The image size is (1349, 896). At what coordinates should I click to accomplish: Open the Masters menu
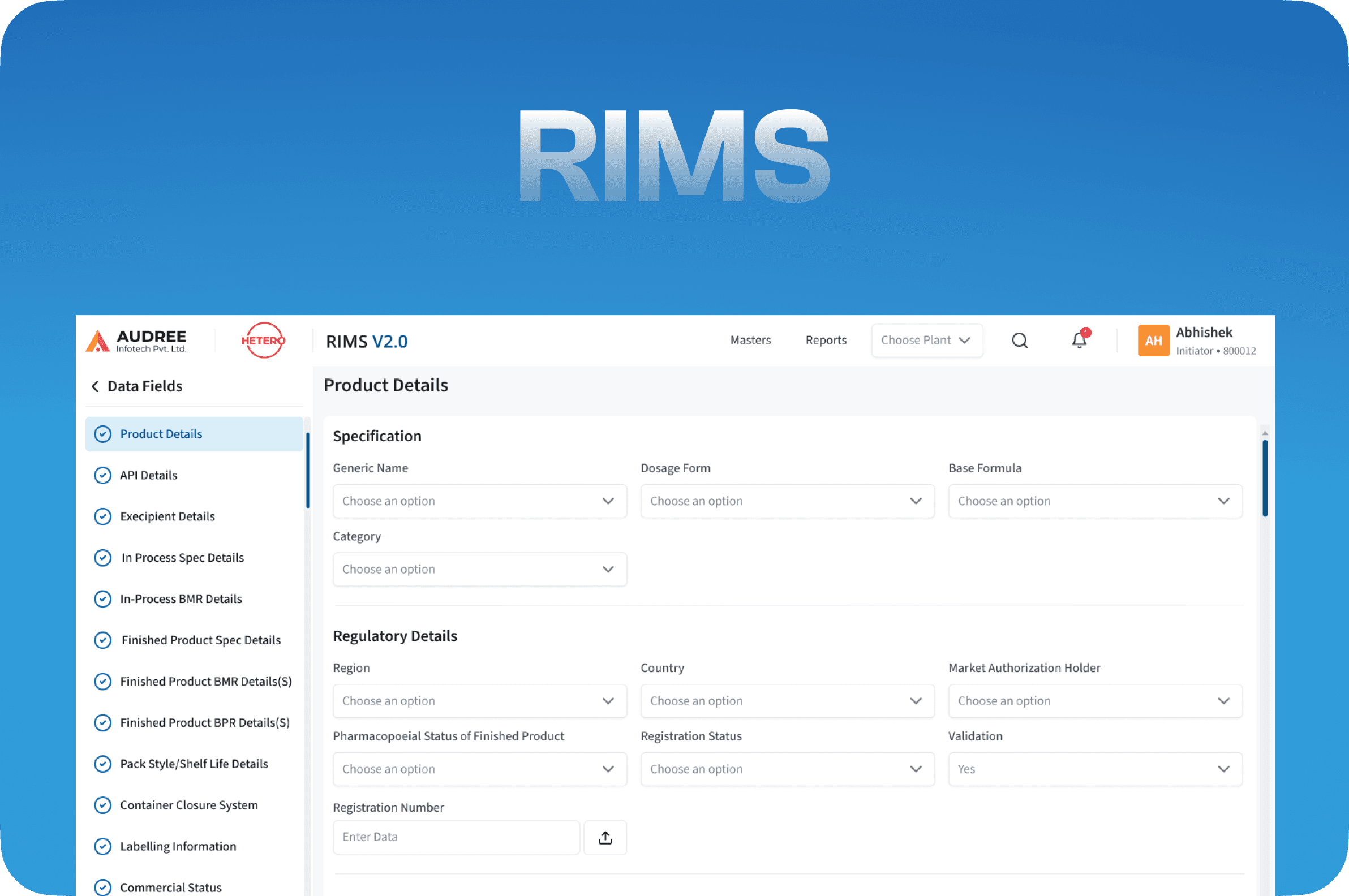750,341
